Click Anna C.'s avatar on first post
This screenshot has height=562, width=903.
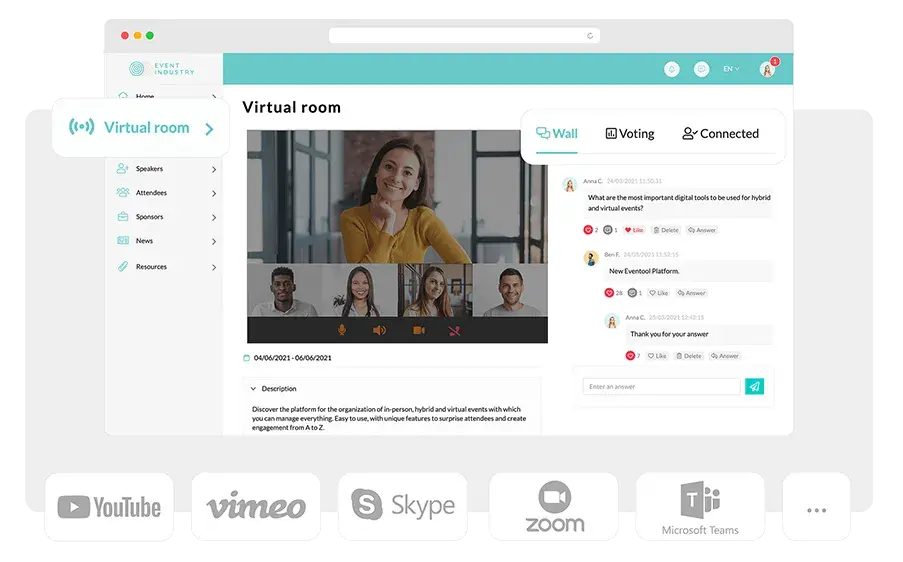[x=570, y=184]
